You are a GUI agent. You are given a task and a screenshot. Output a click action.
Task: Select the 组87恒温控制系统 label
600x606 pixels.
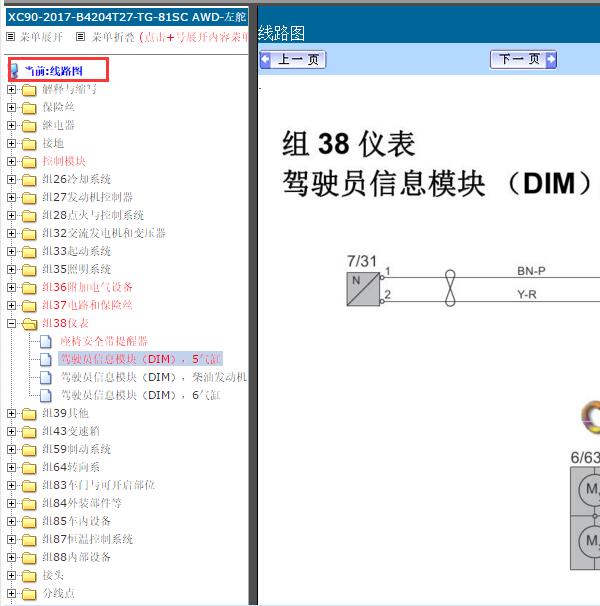[x=87, y=539]
